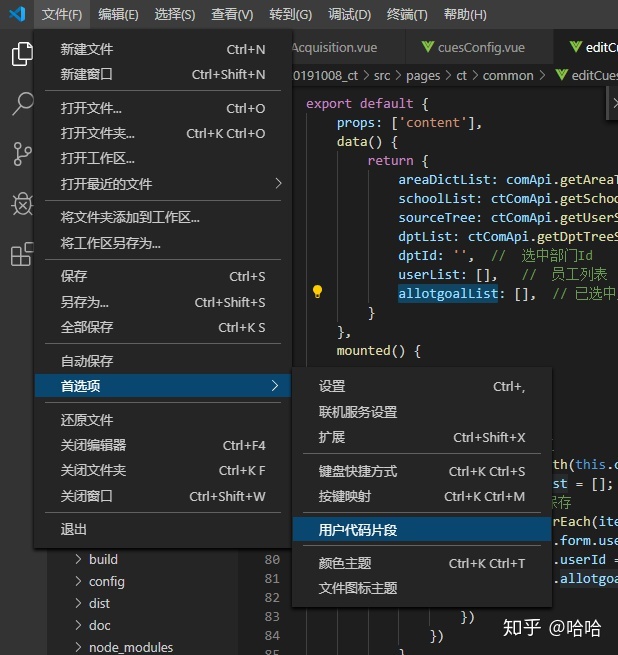Click the pages breadcrumb segment
The image size is (618, 655).
(x=423, y=76)
